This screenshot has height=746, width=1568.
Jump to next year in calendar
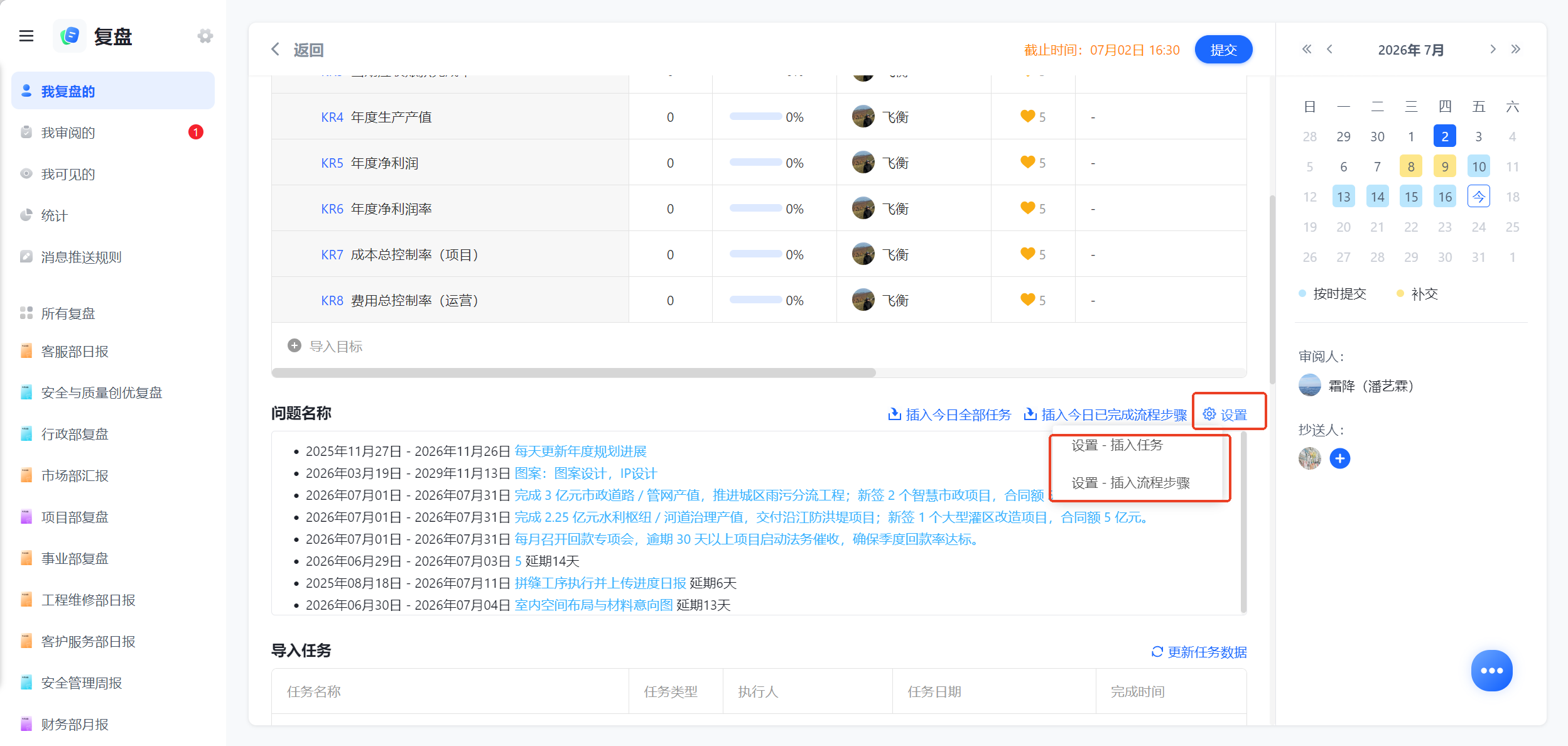click(1516, 49)
